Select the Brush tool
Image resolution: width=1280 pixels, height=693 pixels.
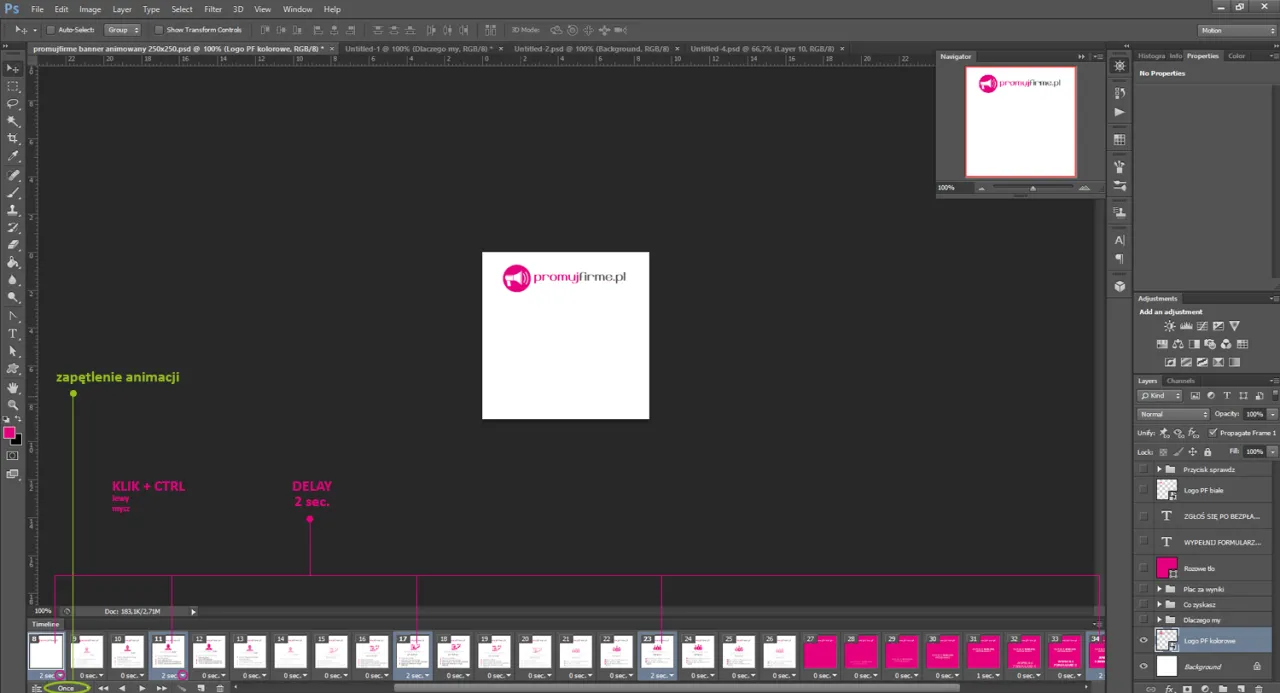(x=13, y=190)
